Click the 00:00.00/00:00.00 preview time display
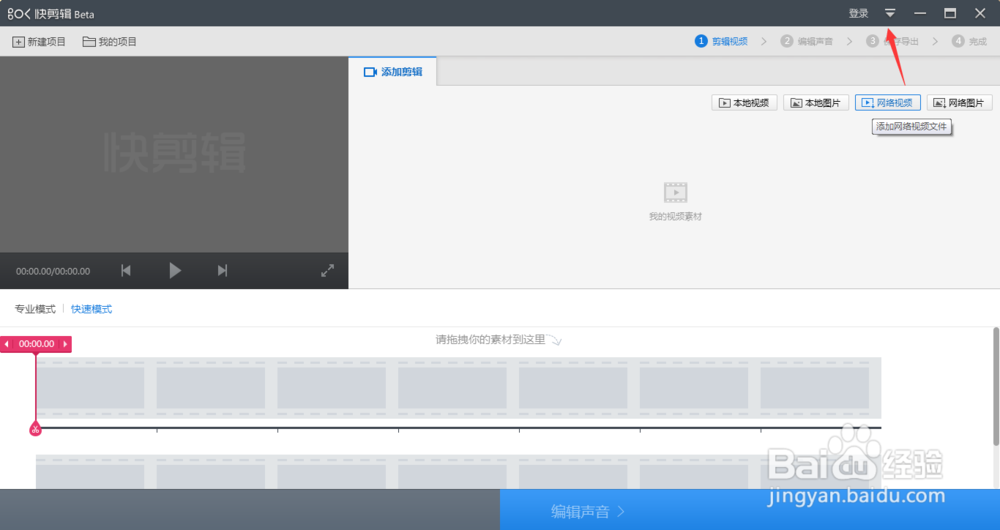 [x=53, y=271]
